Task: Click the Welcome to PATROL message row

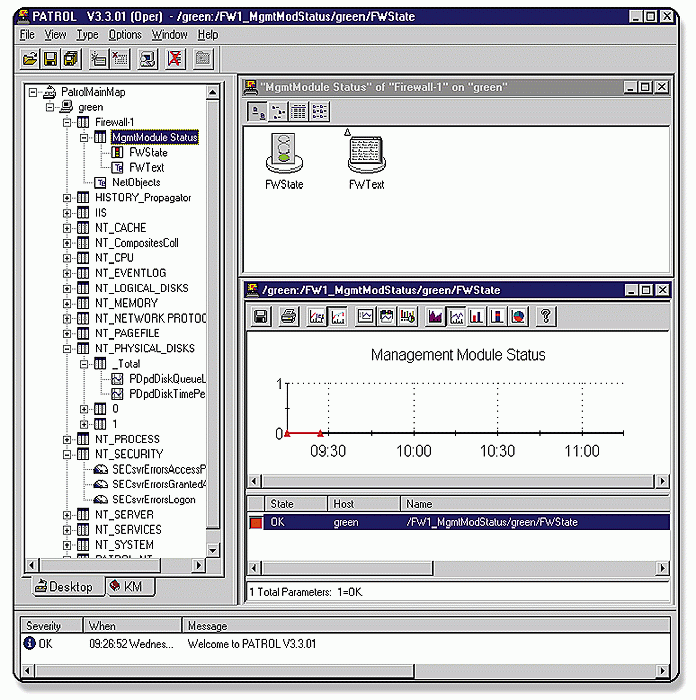Action: tap(345, 644)
